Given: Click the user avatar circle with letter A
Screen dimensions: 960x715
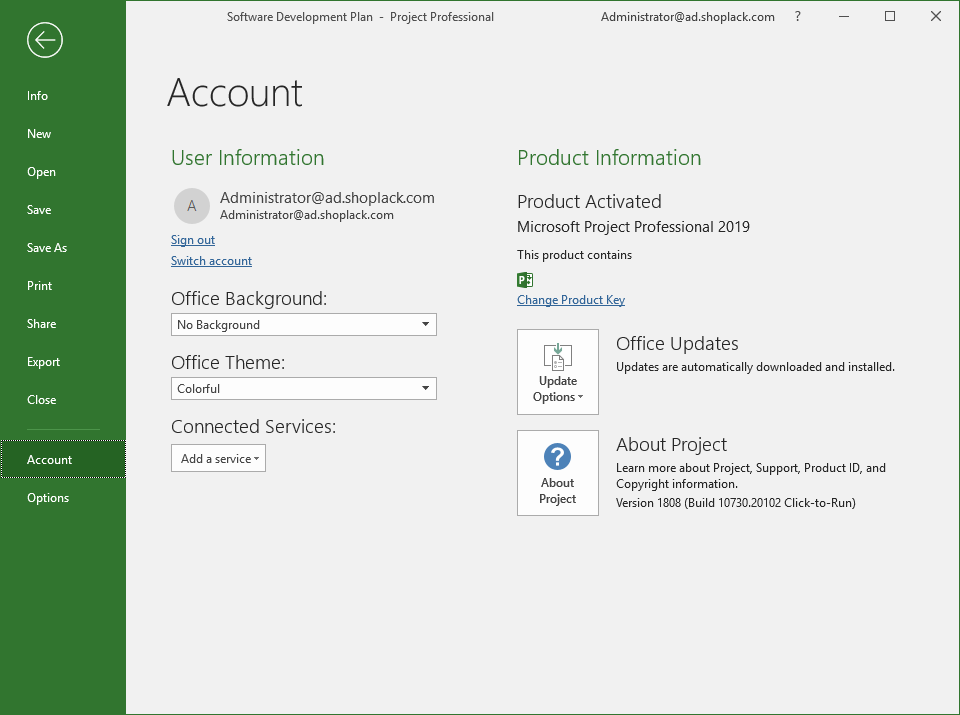Looking at the screenshot, I should pos(192,206).
